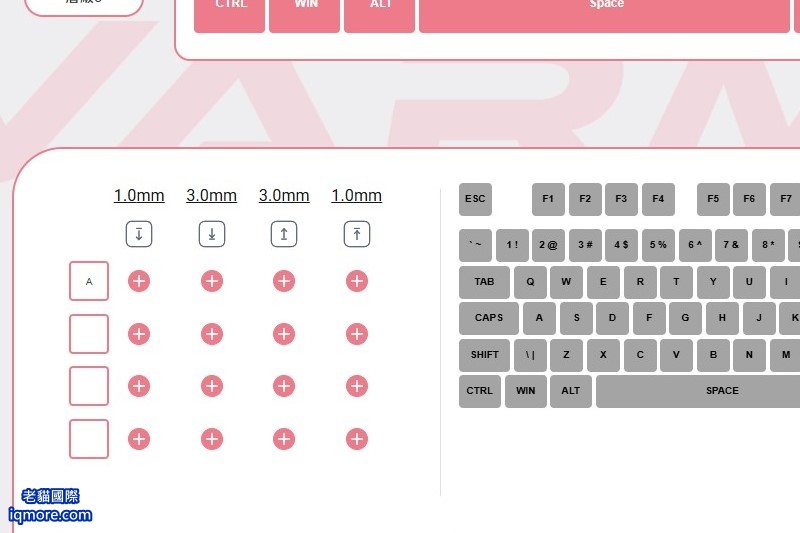Edit the second 3.0mm actuation value
The width and height of the screenshot is (800, 533).
284,195
